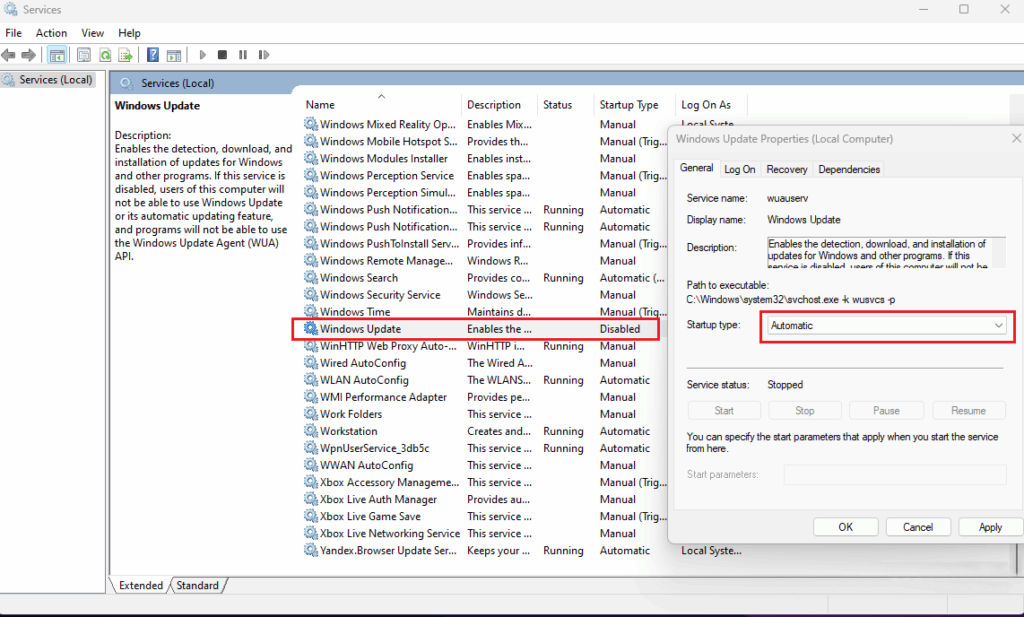
Task: Open the Action menu
Action: click(x=51, y=32)
